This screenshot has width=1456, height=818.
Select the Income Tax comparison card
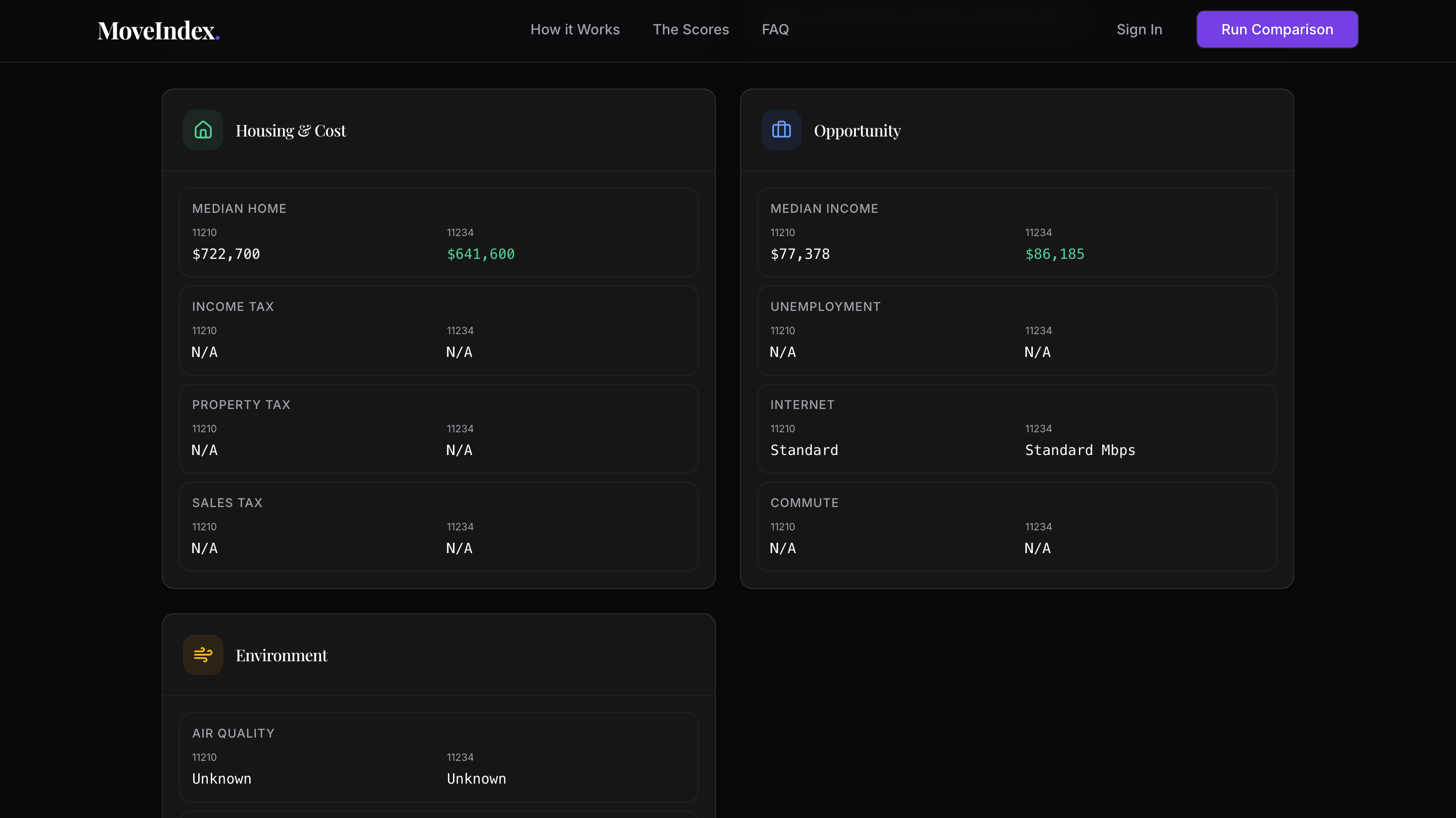[x=438, y=331]
